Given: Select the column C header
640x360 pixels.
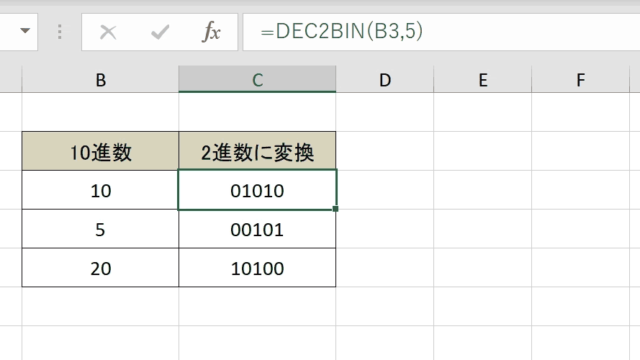Looking at the screenshot, I should coord(257,80).
